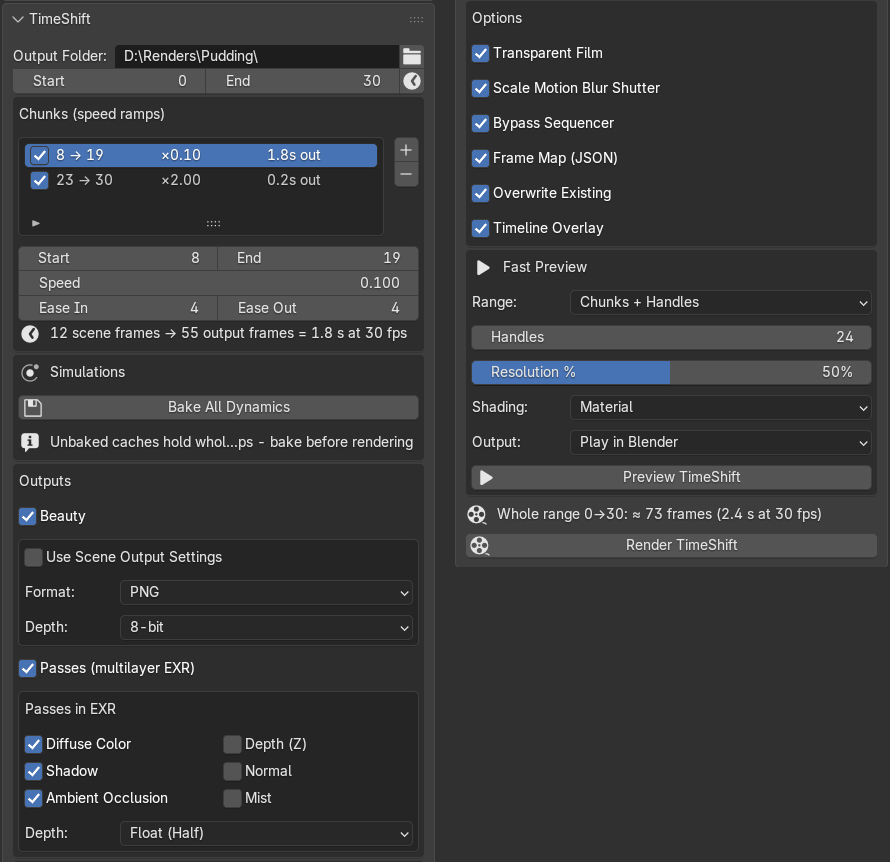Open the Float (Half) depth dropdown
The height and width of the screenshot is (862, 890).
266,834
